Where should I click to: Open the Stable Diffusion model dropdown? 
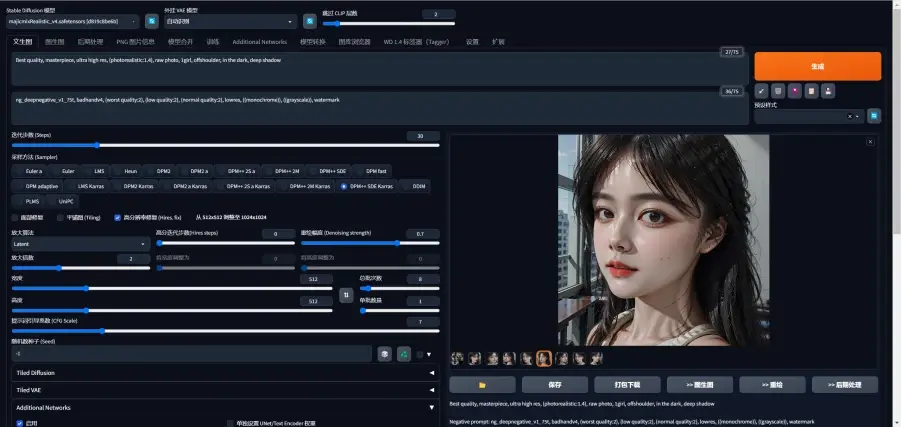72,21
